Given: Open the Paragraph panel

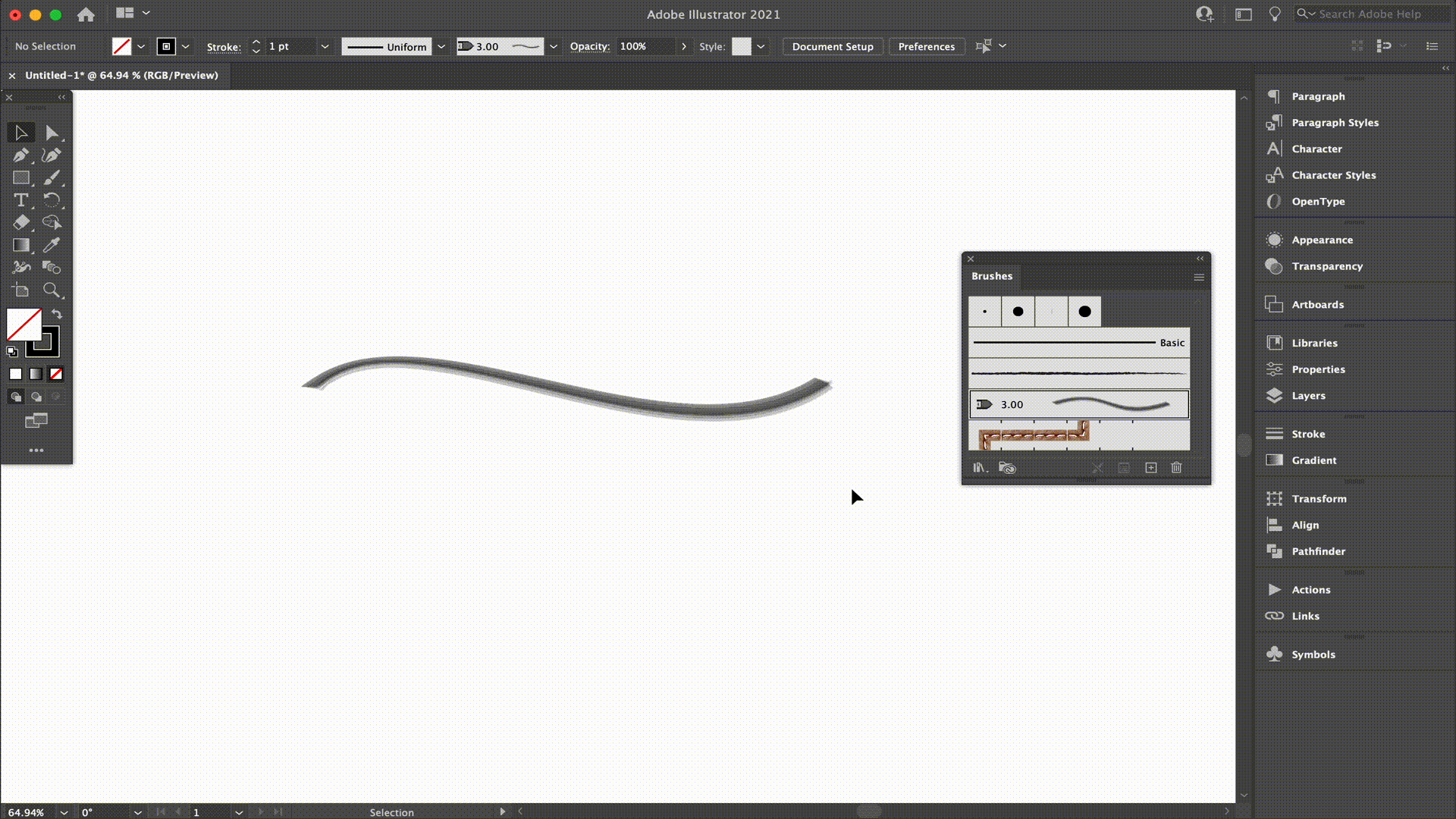Looking at the screenshot, I should tap(1318, 96).
